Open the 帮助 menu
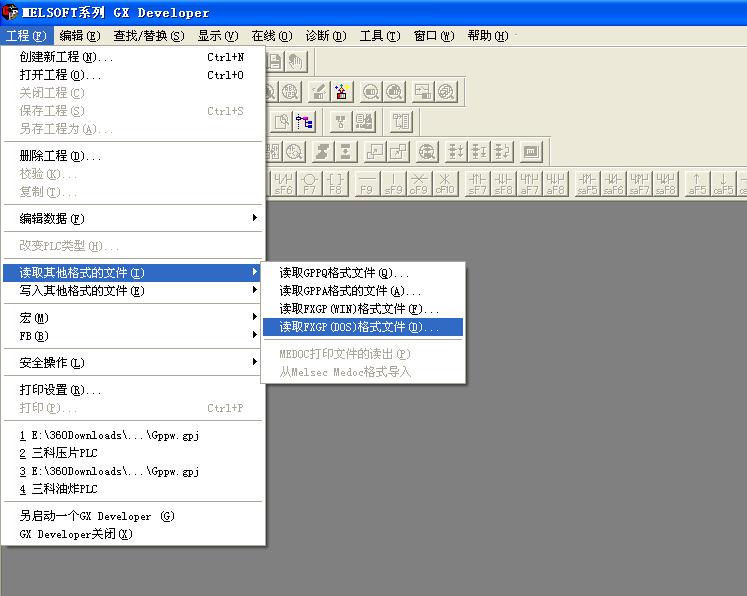This screenshot has width=747, height=596. [487, 36]
